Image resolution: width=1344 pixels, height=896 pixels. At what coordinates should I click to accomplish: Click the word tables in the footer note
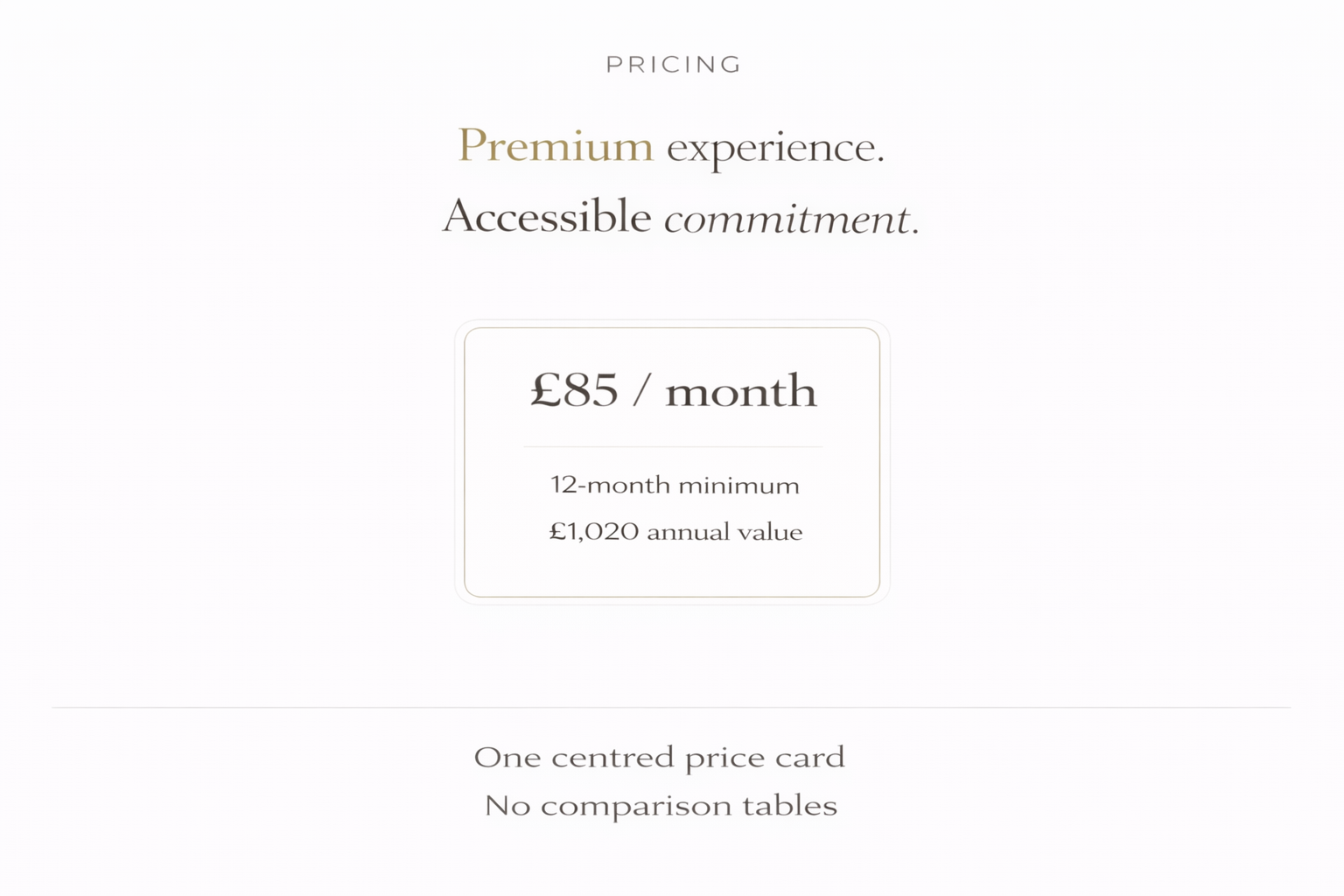[789, 805]
